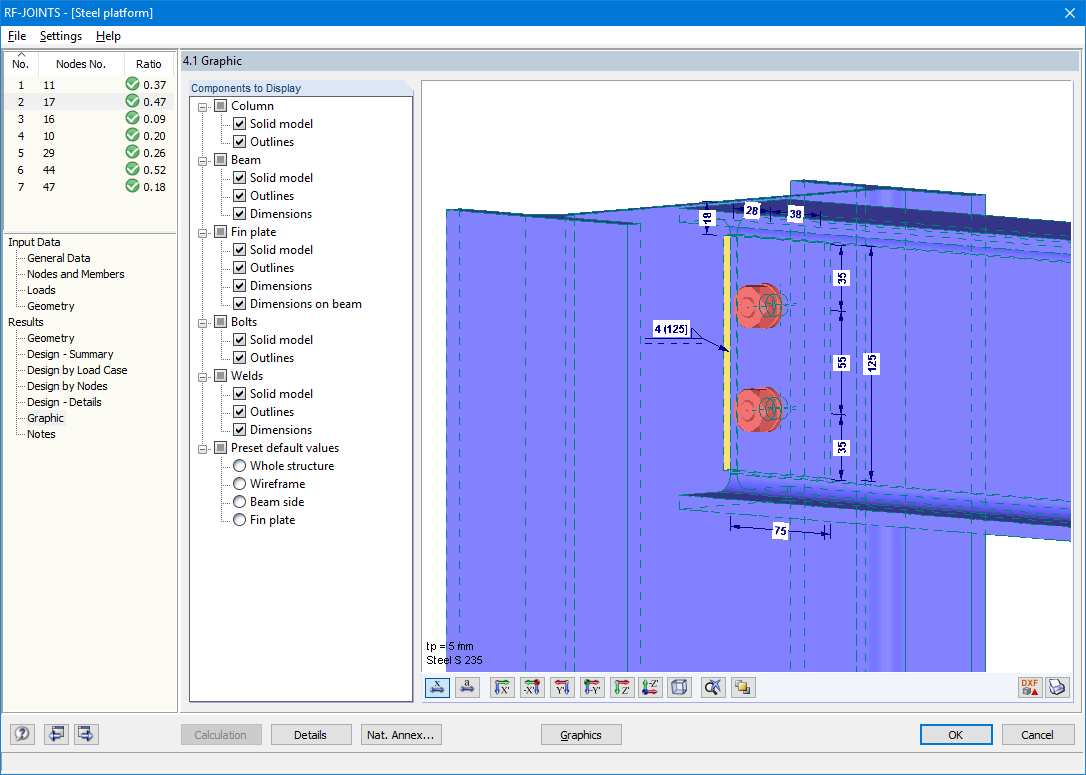Print the current graphic
The height and width of the screenshot is (775, 1086).
1058,687
